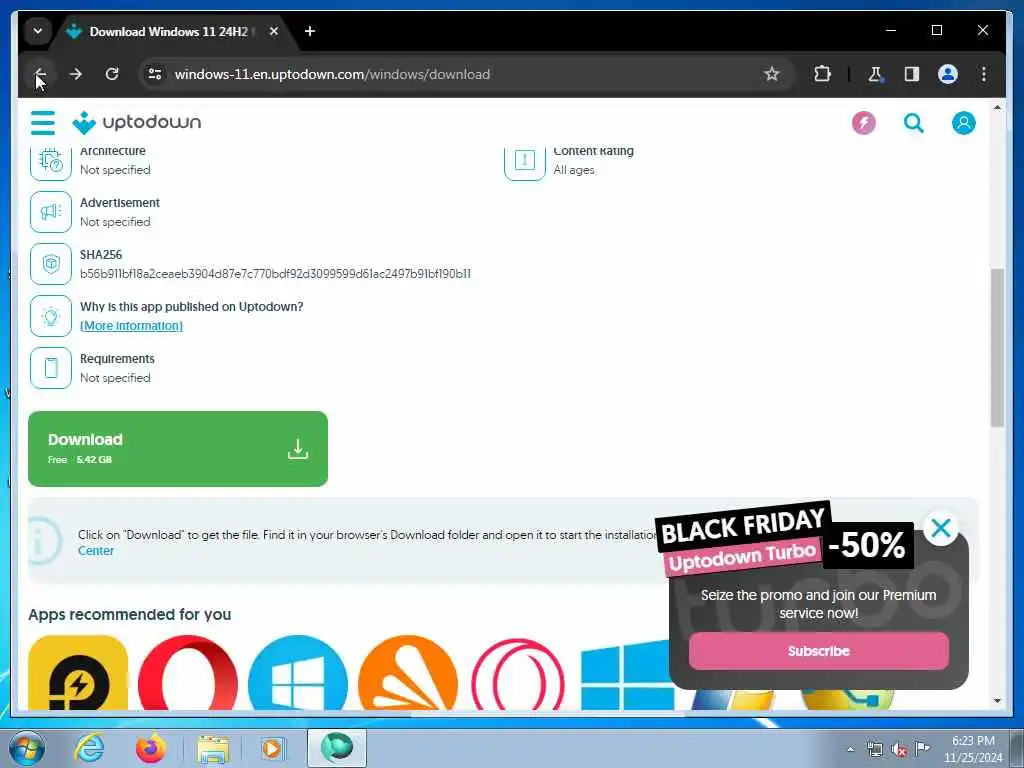Open the Uptodown user account icon

tap(963, 123)
